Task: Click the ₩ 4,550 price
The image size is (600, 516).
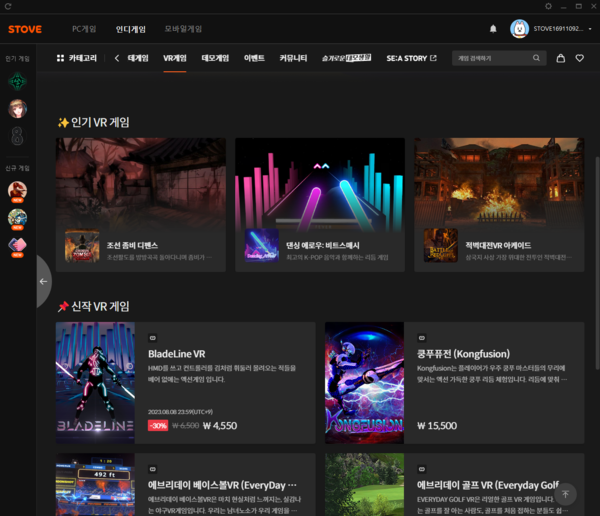Action: (220, 426)
